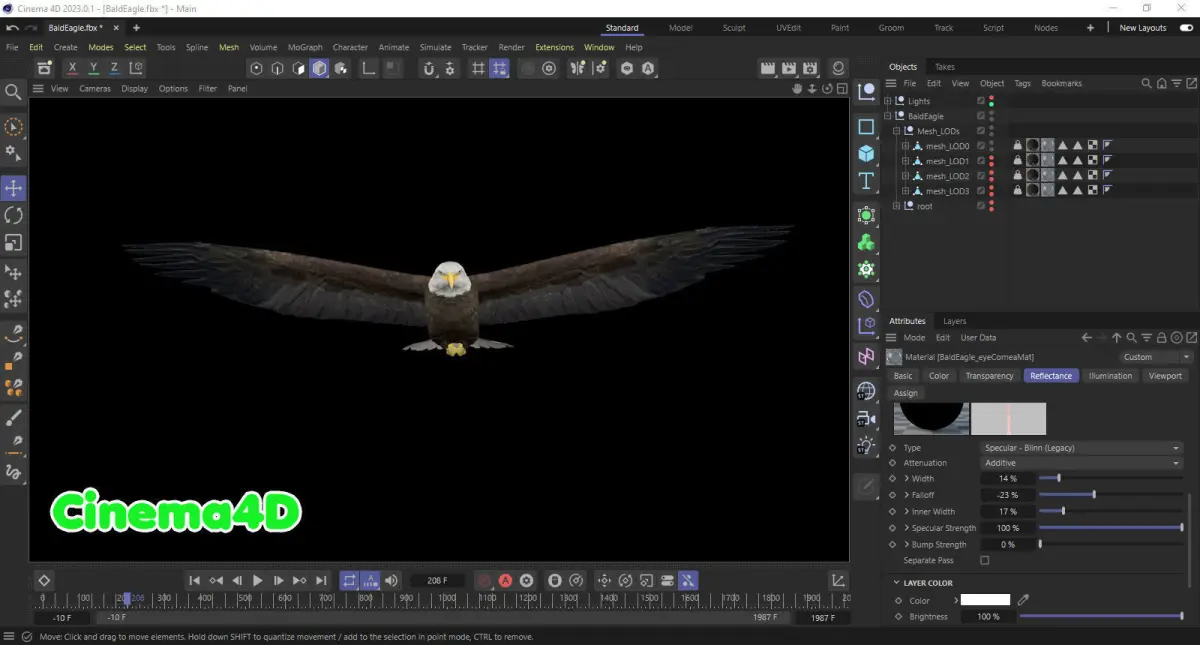1200x645 pixels.
Task: Open the Custom mode dropdown in Attributes
Action: coord(1155,357)
